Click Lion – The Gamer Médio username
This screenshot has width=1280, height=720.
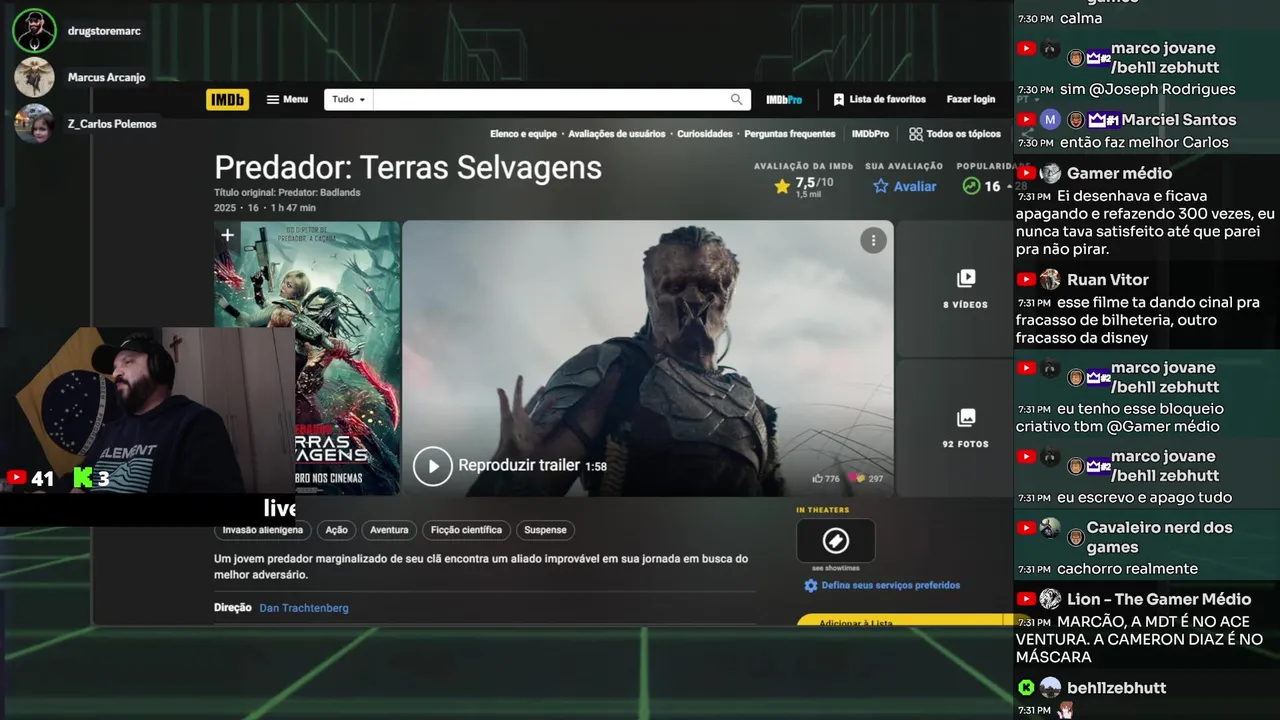pos(1159,599)
